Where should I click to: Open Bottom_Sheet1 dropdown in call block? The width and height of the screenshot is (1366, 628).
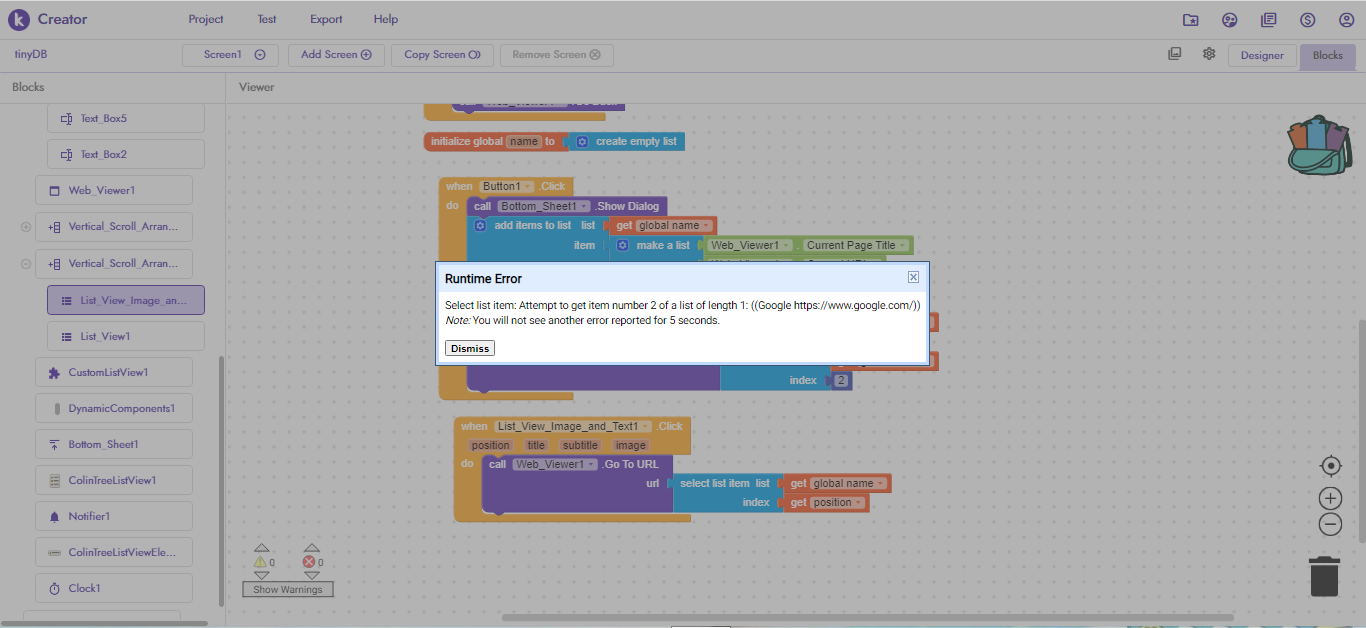pos(544,206)
